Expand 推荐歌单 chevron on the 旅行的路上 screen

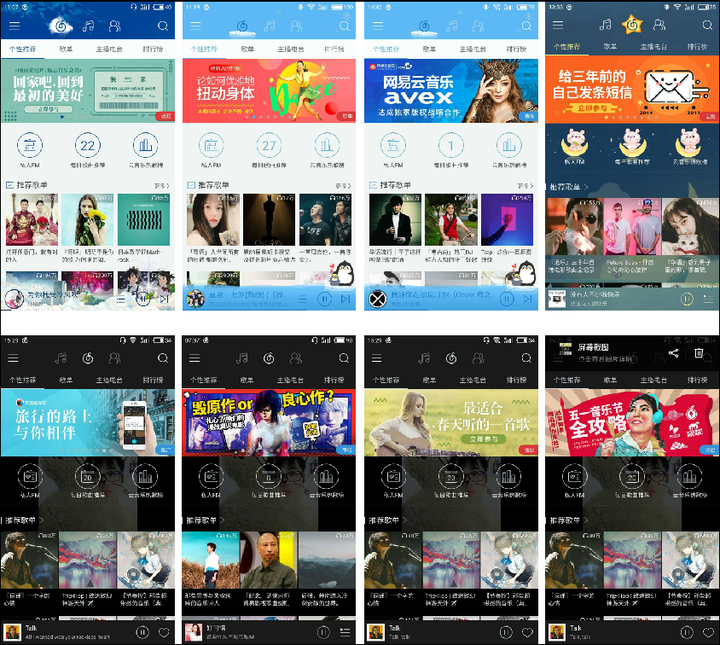pos(41,520)
